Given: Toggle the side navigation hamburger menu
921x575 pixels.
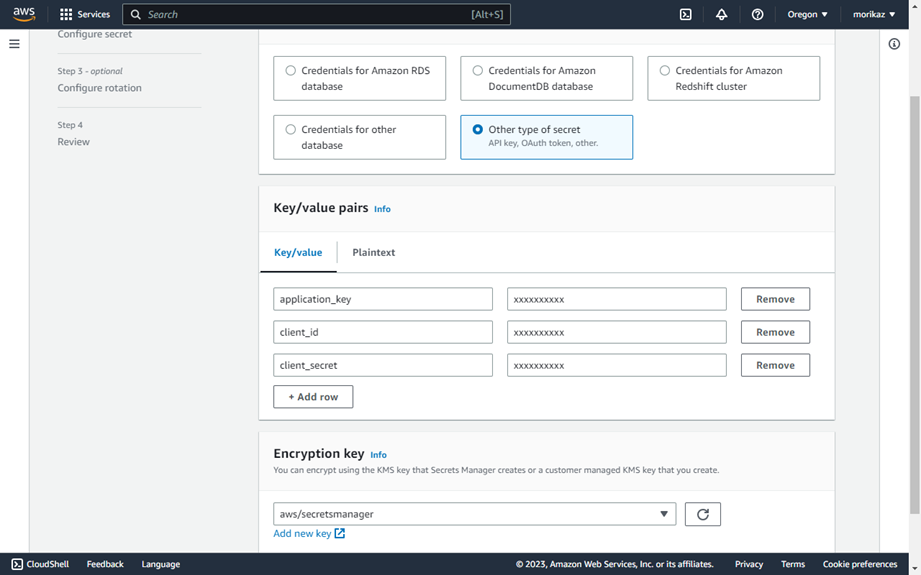Looking at the screenshot, I should [x=14, y=44].
